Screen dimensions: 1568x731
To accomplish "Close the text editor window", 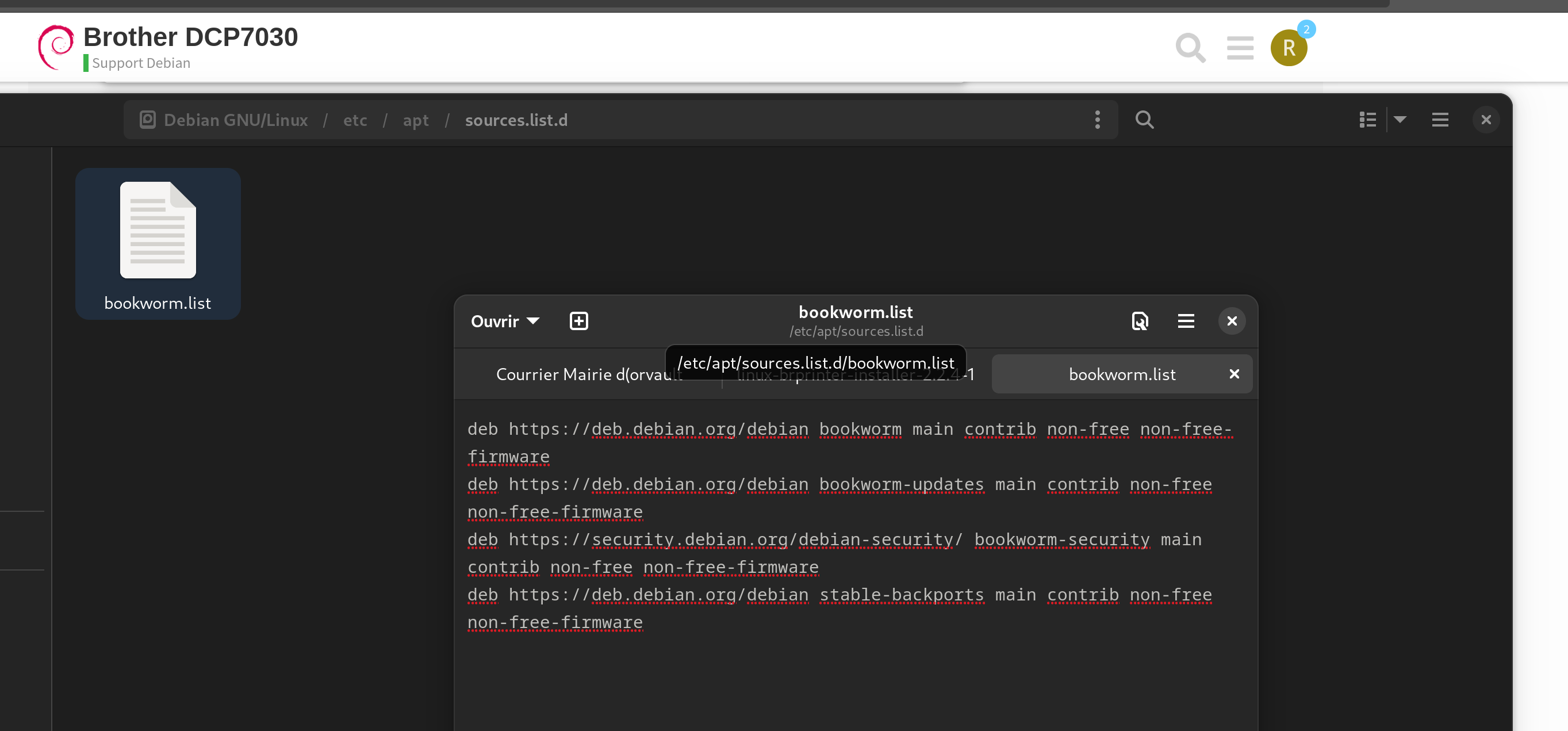I will click(x=1232, y=321).
